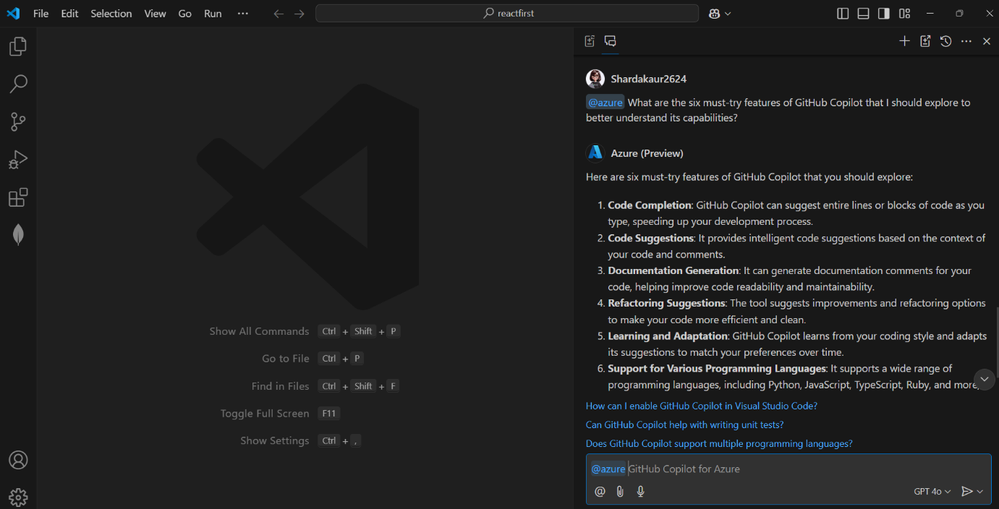Focus the chat input with @azure
Screen dimensions: 999x509
(789, 469)
